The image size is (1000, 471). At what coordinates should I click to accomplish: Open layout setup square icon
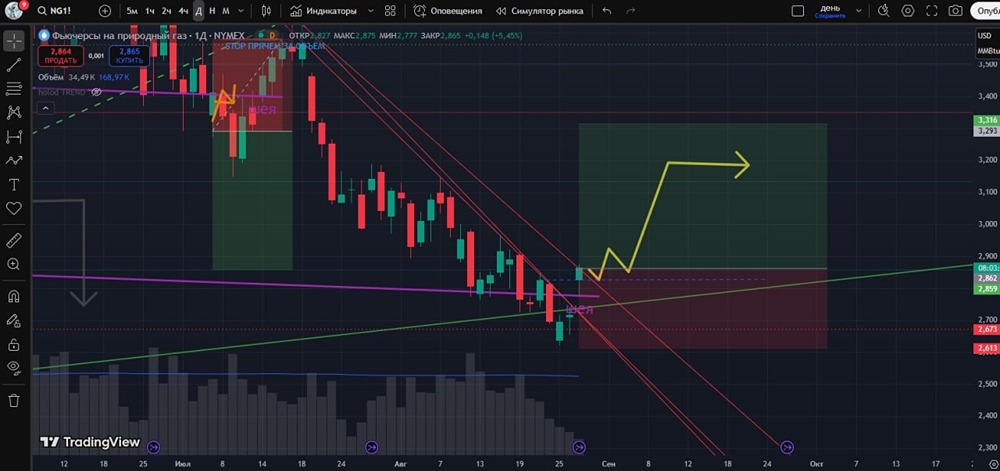coord(798,11)
